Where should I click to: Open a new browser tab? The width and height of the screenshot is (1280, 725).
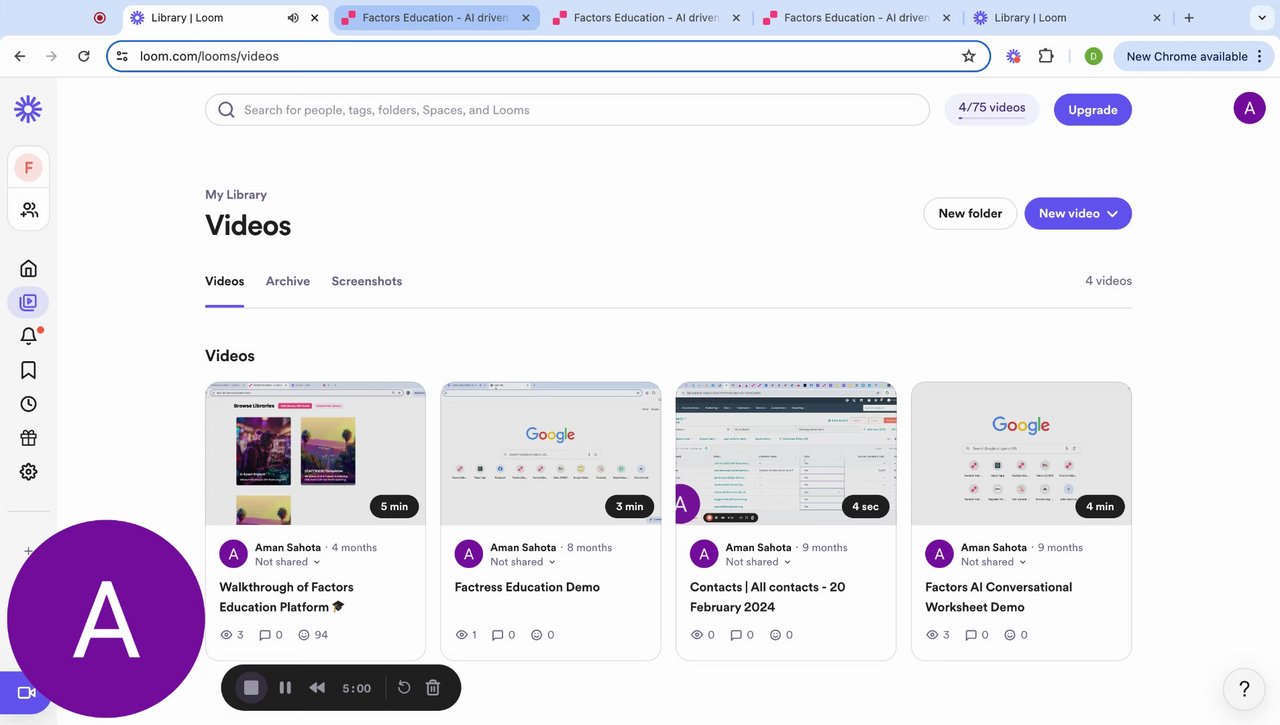click(1189, 17)
